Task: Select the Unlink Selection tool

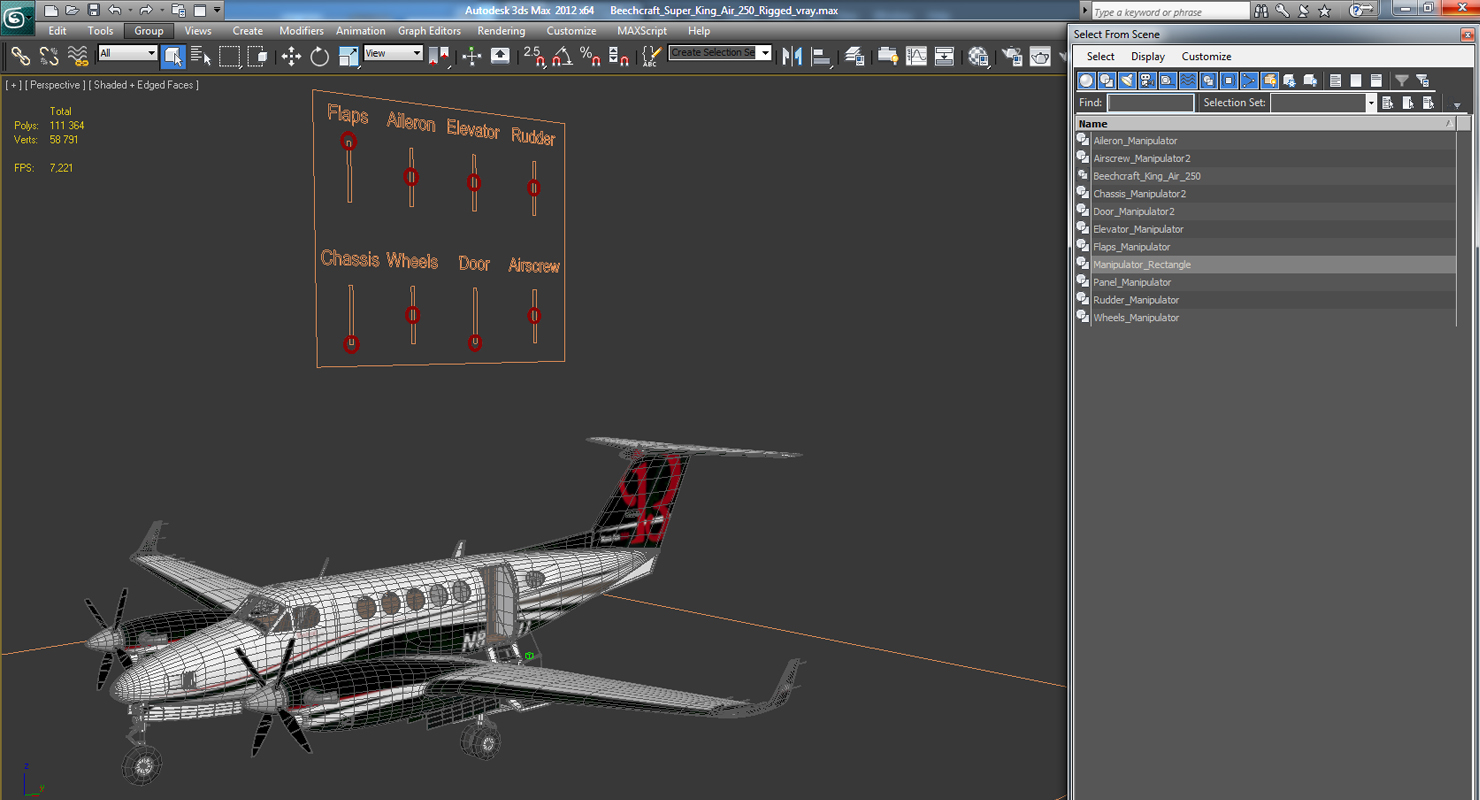Action: coord(48,56)
